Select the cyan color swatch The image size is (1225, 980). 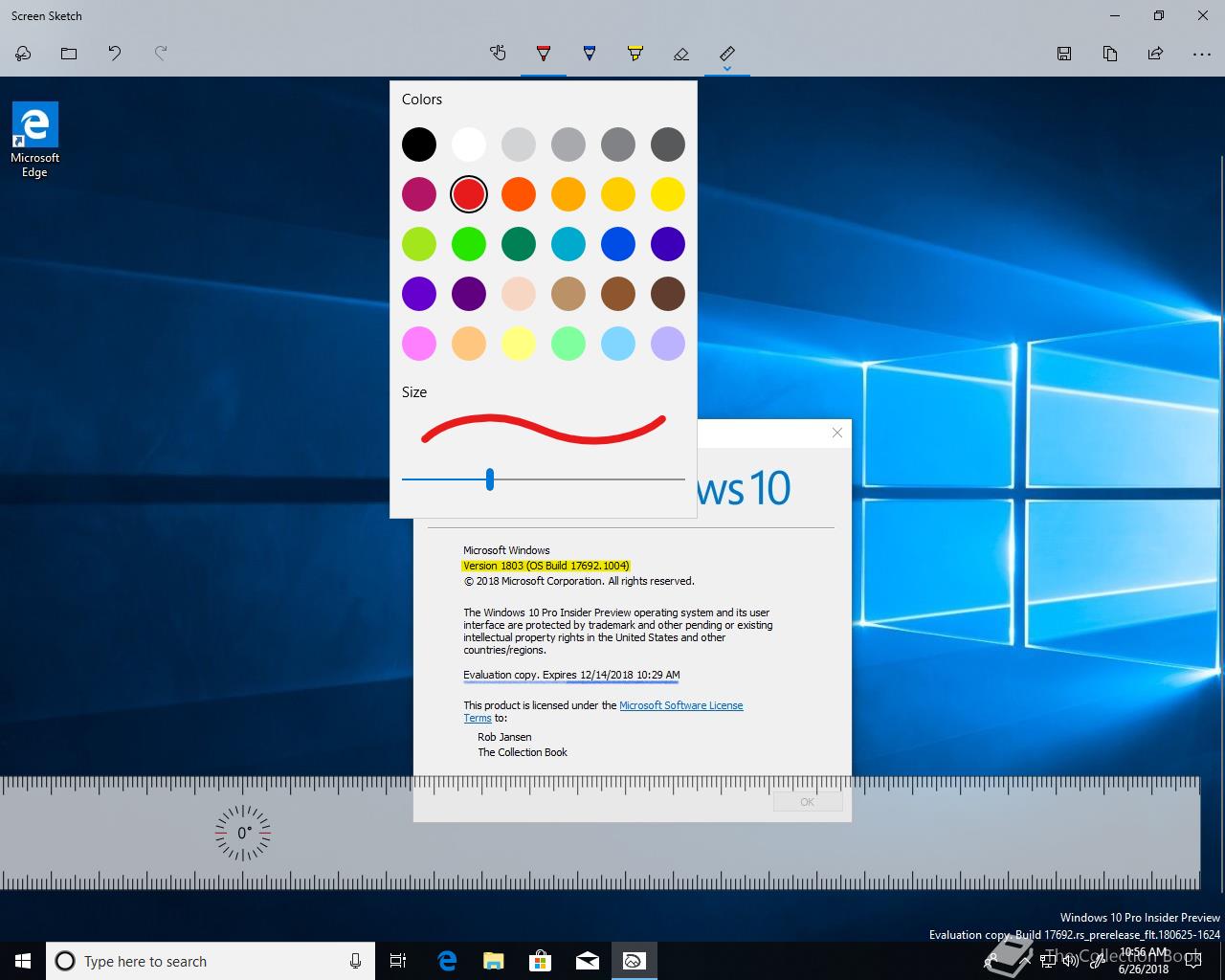tap(568, 244)
